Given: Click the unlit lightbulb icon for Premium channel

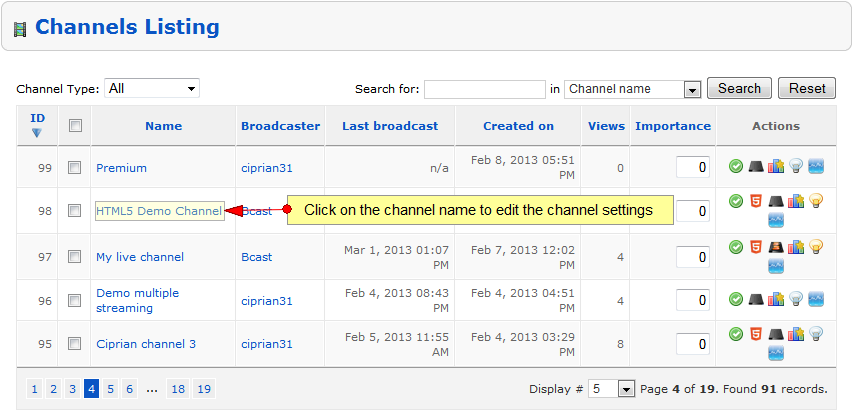Looking at the screenshot, I should [x=796, y=167].
